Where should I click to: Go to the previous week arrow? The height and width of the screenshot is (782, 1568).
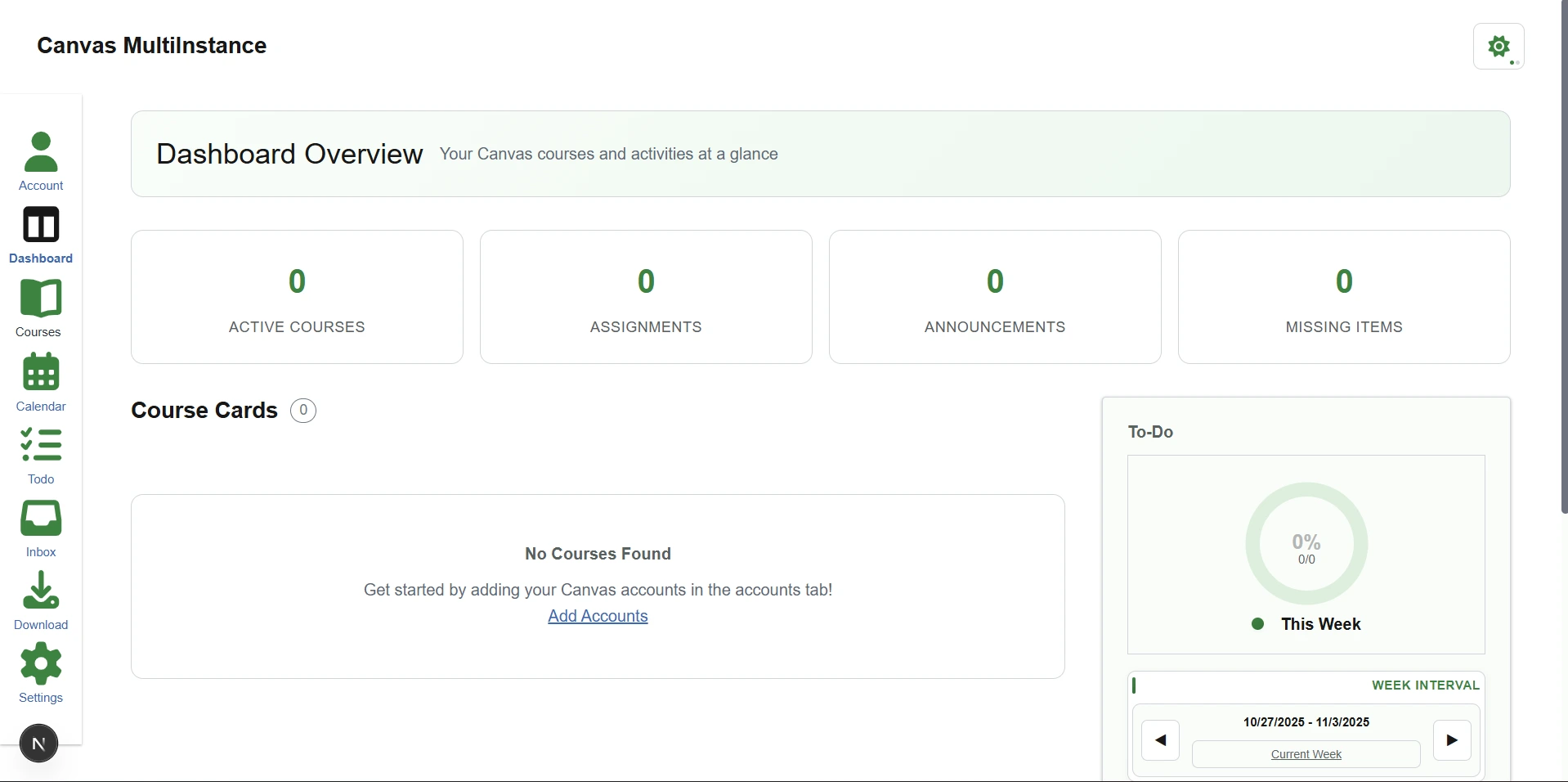(1160, 740)
